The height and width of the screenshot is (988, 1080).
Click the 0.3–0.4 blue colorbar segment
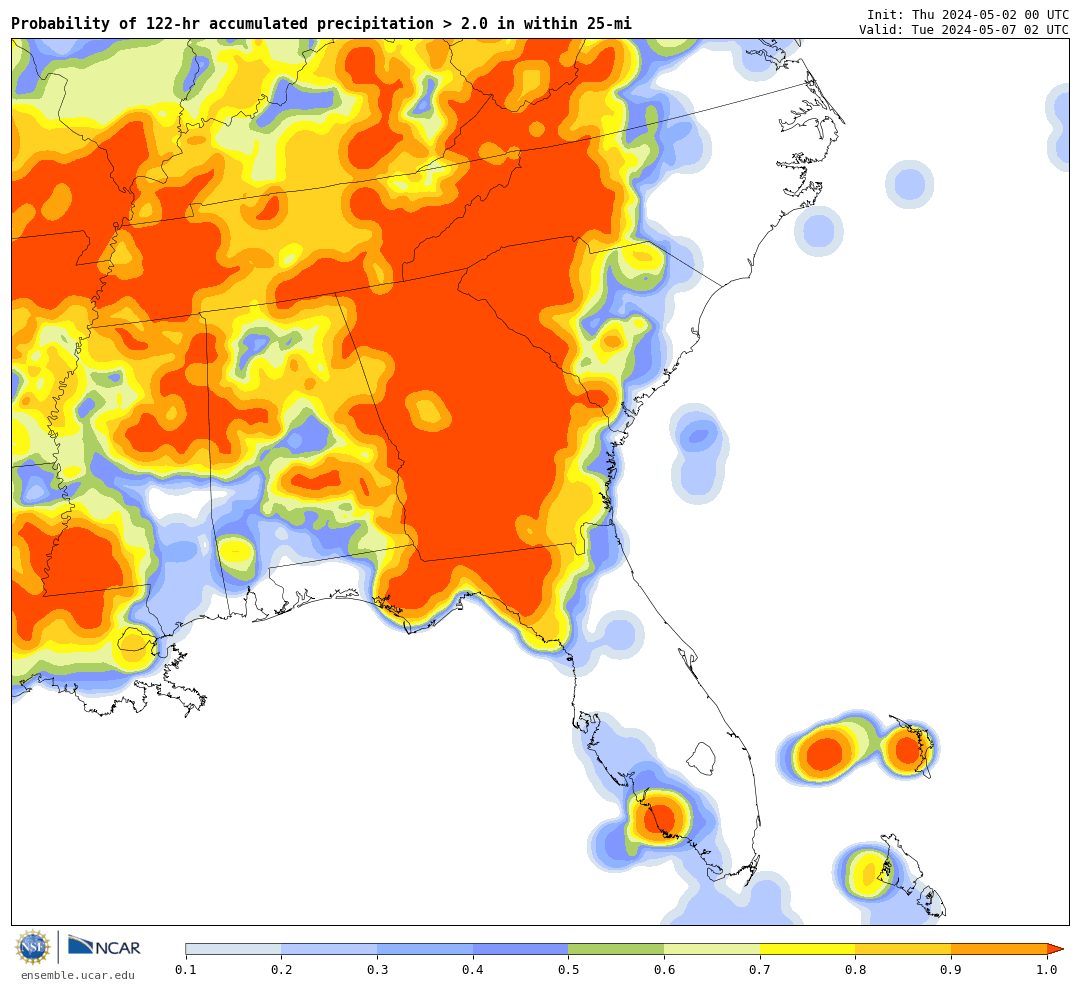pyautogui.click(x=425, y=949)
